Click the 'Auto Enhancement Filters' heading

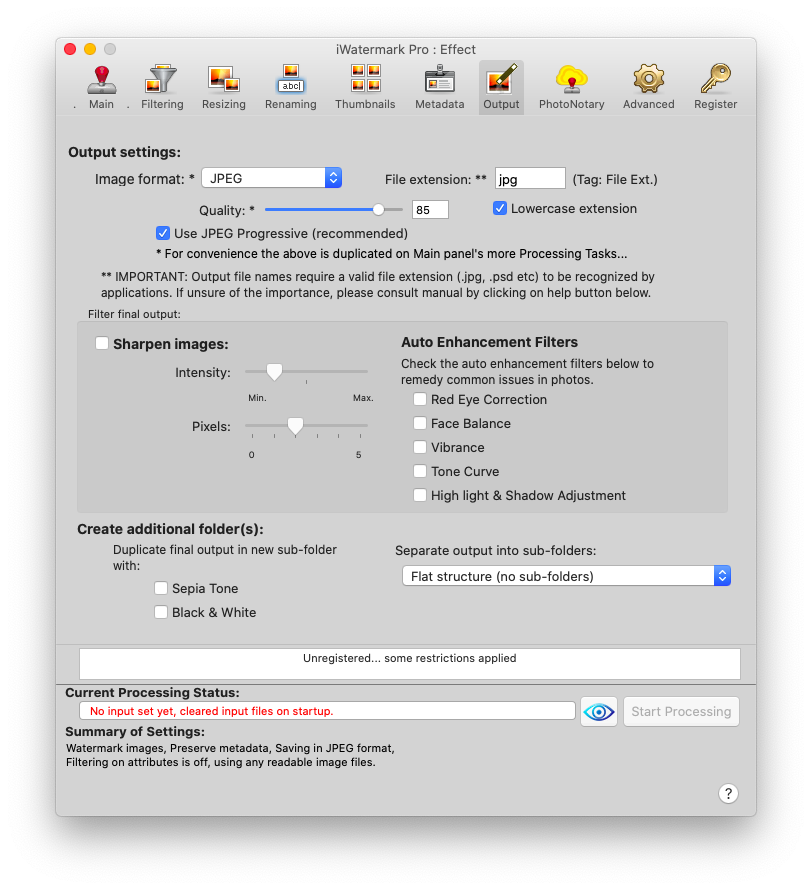(x=489, y=342)
